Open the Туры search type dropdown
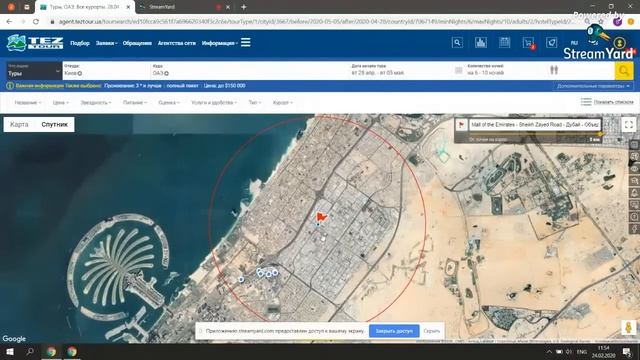The width and height of the screenshot is (640, 360). 33,71
